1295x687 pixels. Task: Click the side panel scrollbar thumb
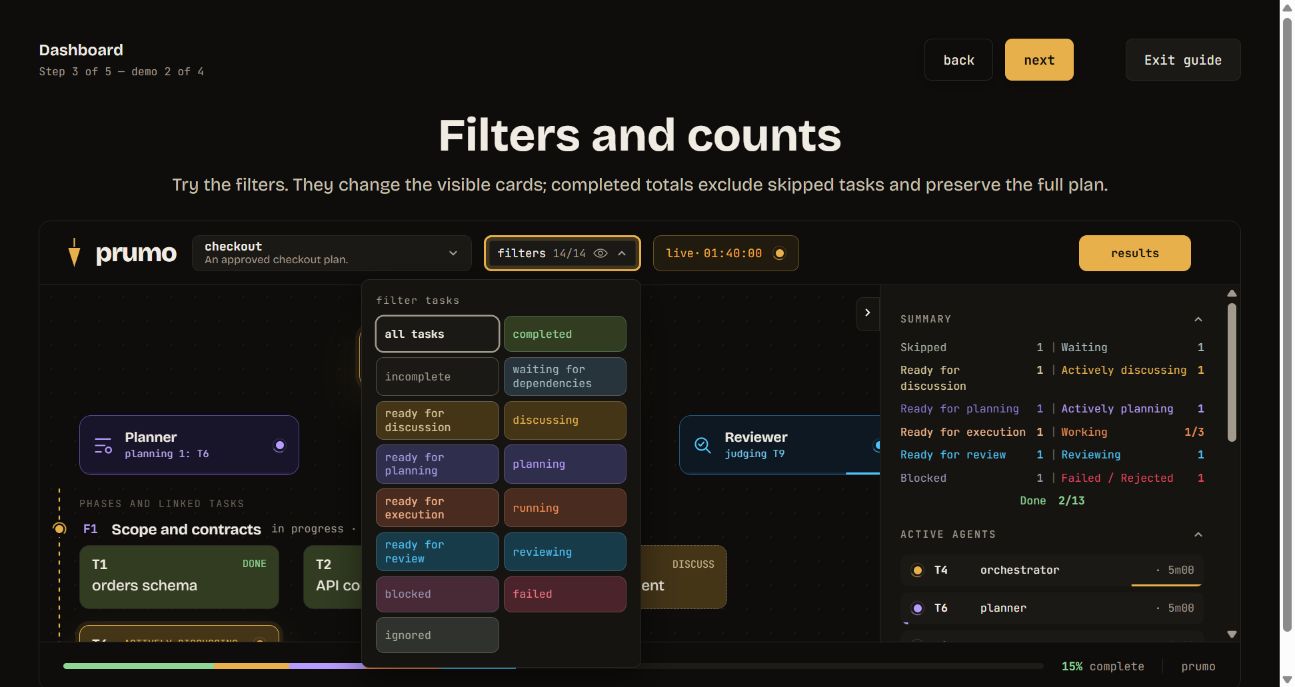tap(1232, 372)
